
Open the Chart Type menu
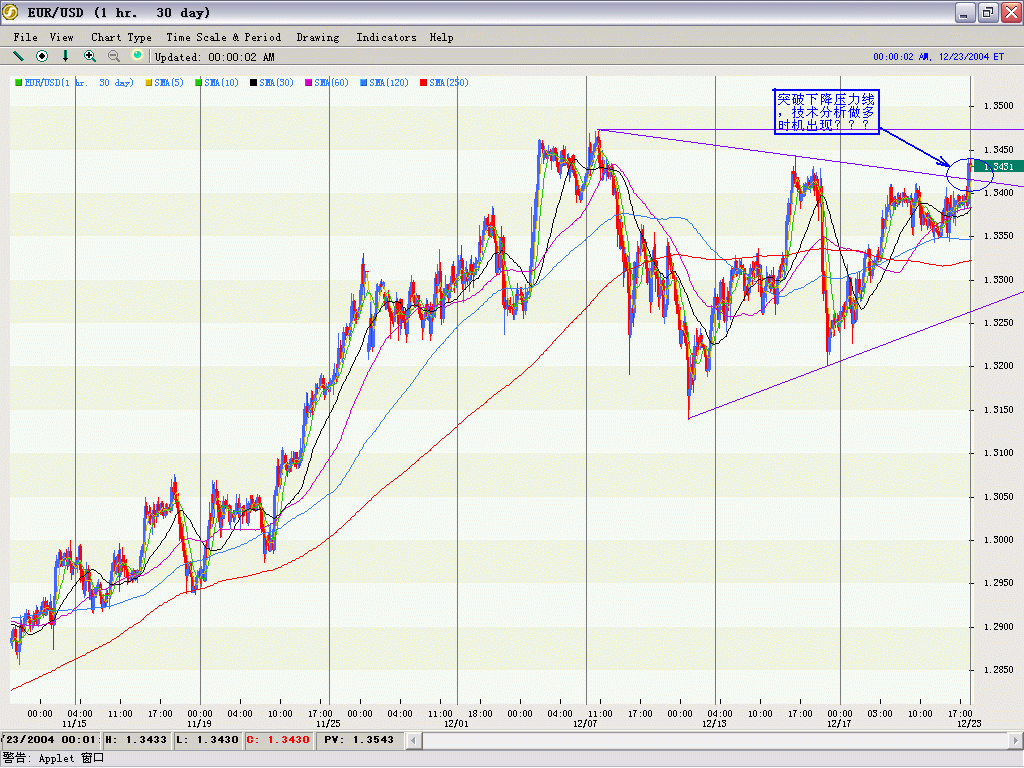coord(121,37)
